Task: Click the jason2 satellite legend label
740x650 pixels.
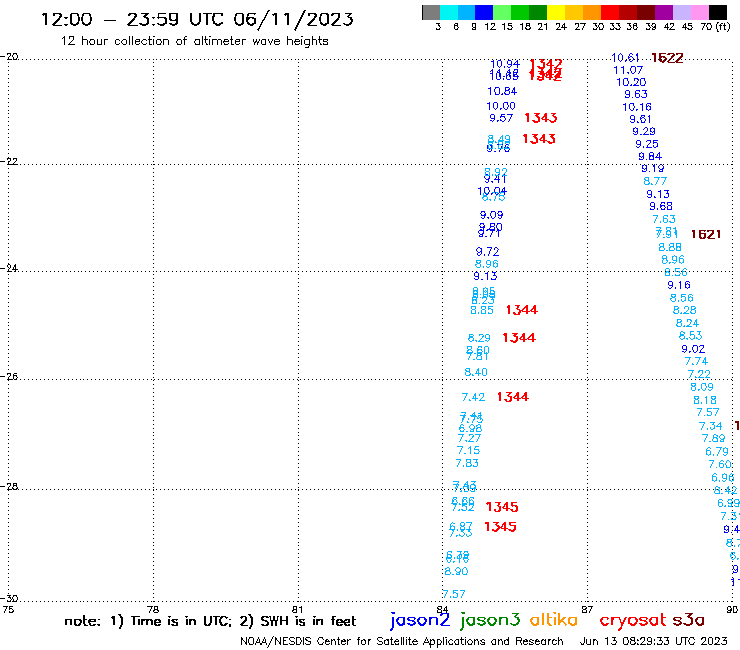Action: (420, 620)
